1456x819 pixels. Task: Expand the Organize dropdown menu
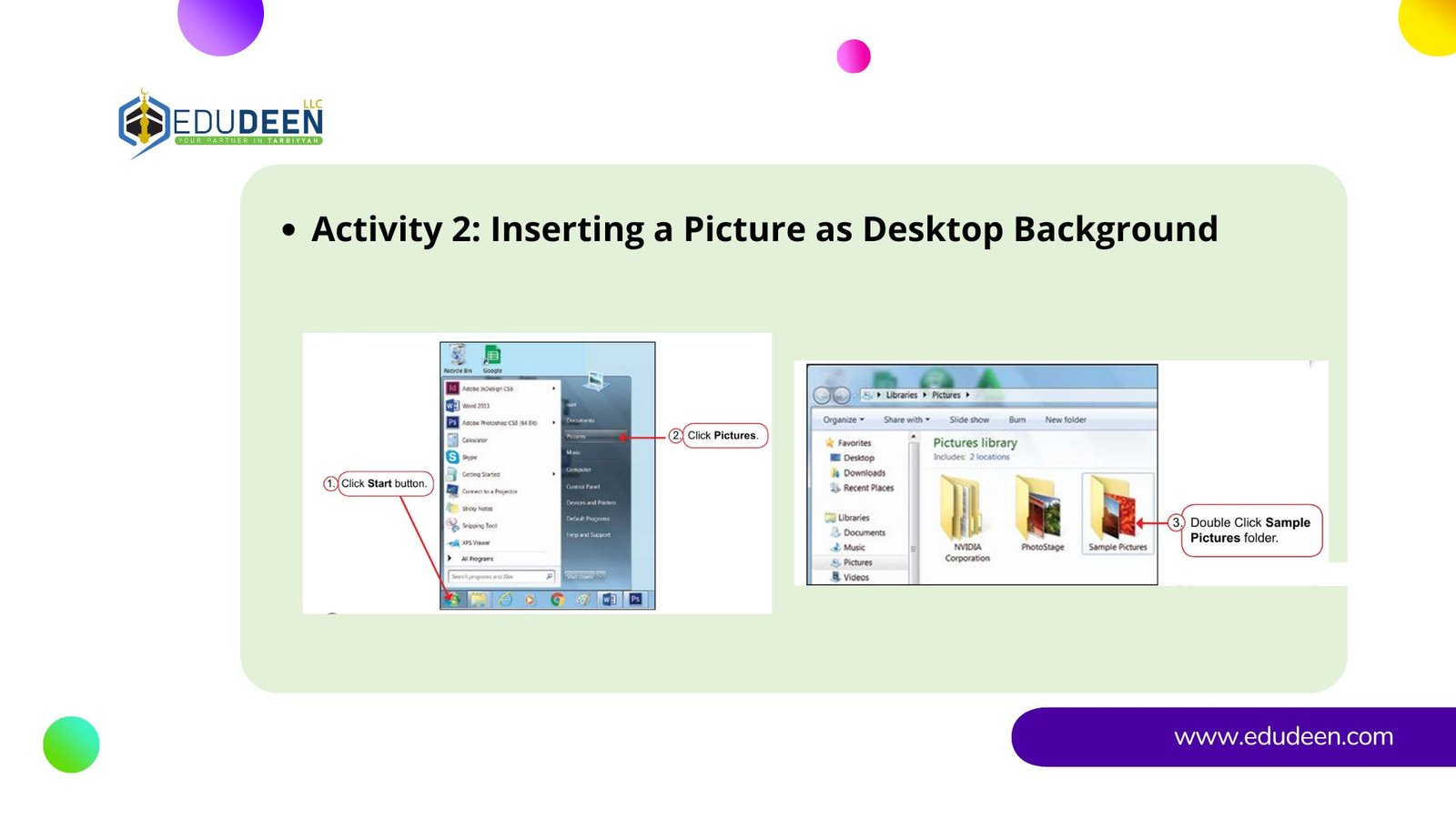tap(844, 420)
